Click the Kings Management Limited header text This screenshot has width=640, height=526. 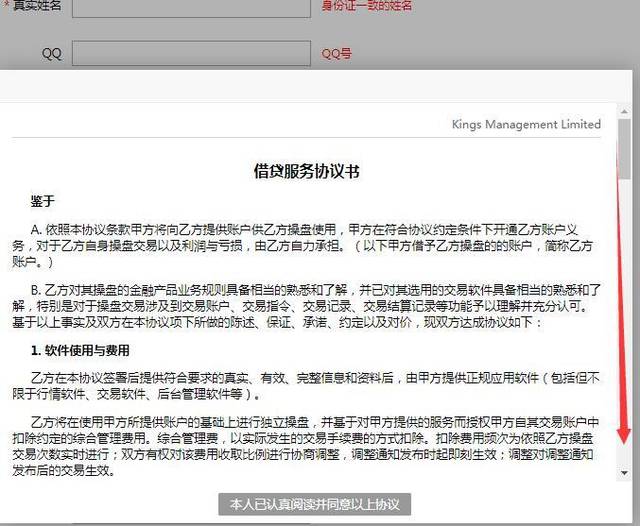[526, 124]
